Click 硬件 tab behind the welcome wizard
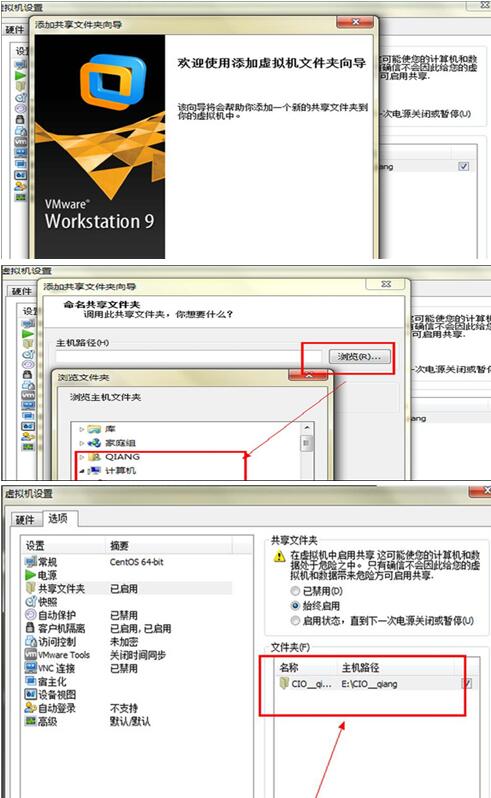 15,30
